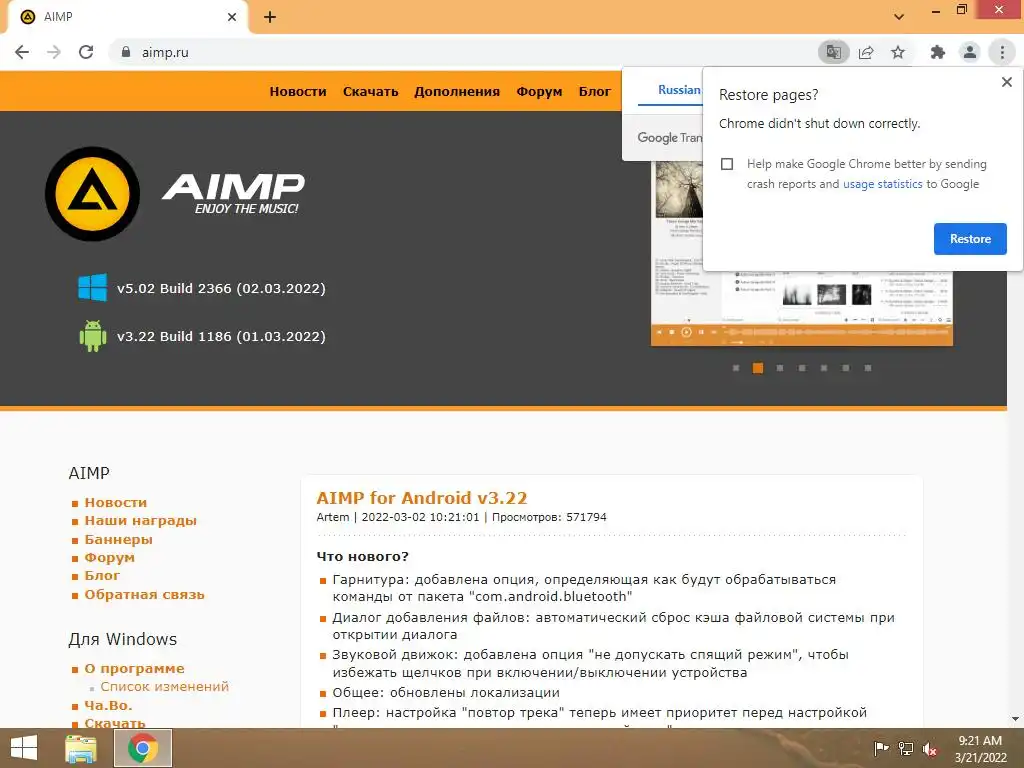Select the active orange slideshow dot
The height and width of the screenshot is (768, 1024).
(758, 368)
